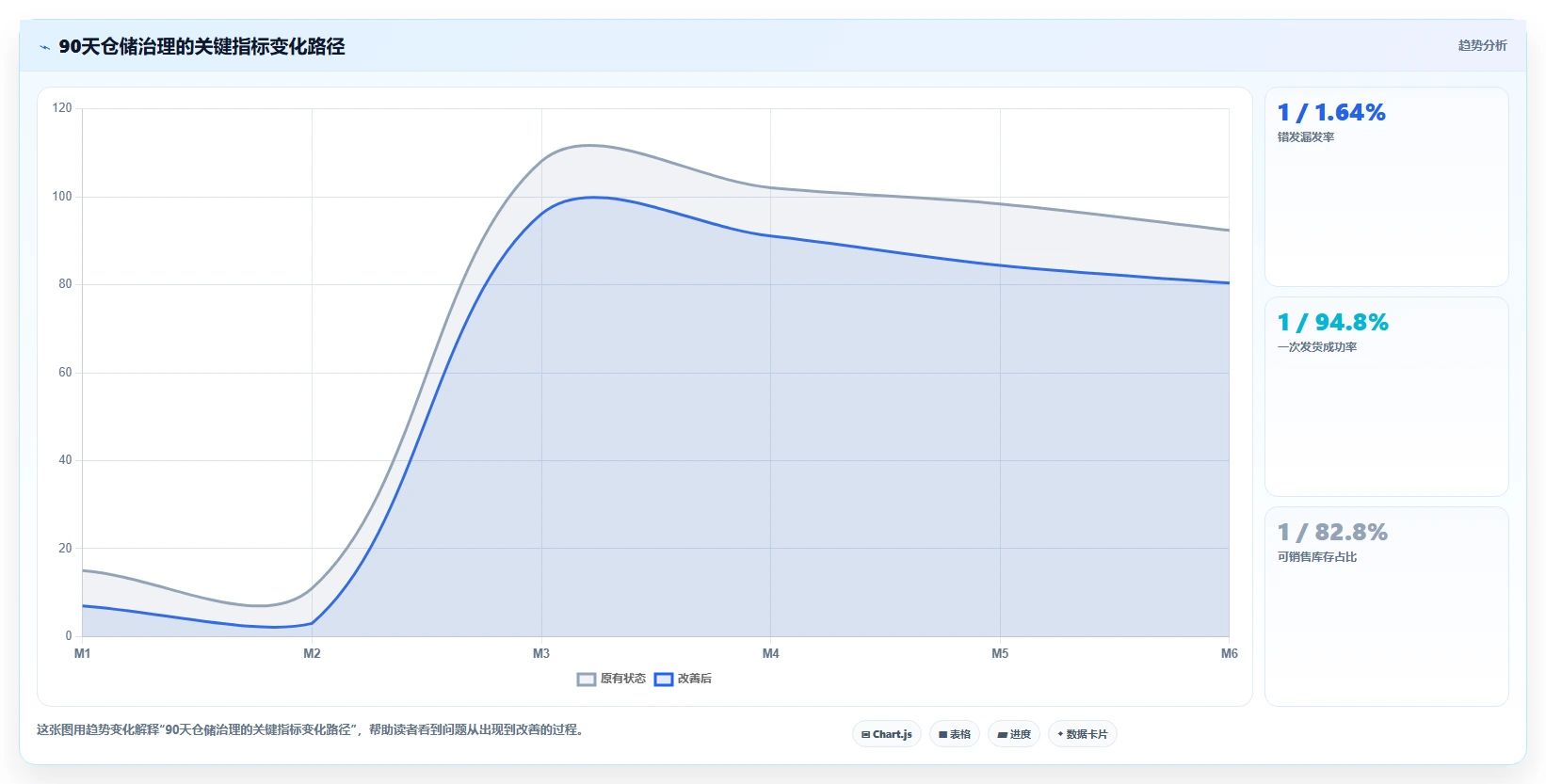Click the gray 原有状态 legend swatch
This screenshot has width=1546, height=784.
tap(587, 680)
